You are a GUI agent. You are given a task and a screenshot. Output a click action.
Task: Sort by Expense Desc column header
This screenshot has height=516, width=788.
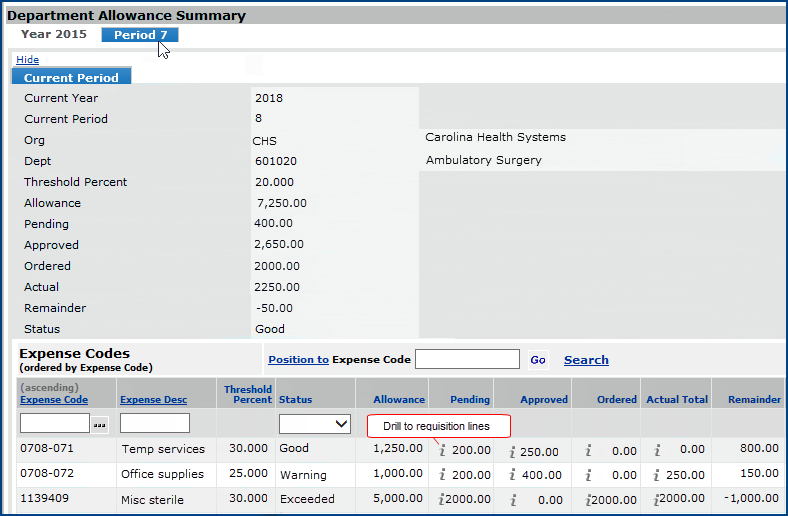pos(153,400)
